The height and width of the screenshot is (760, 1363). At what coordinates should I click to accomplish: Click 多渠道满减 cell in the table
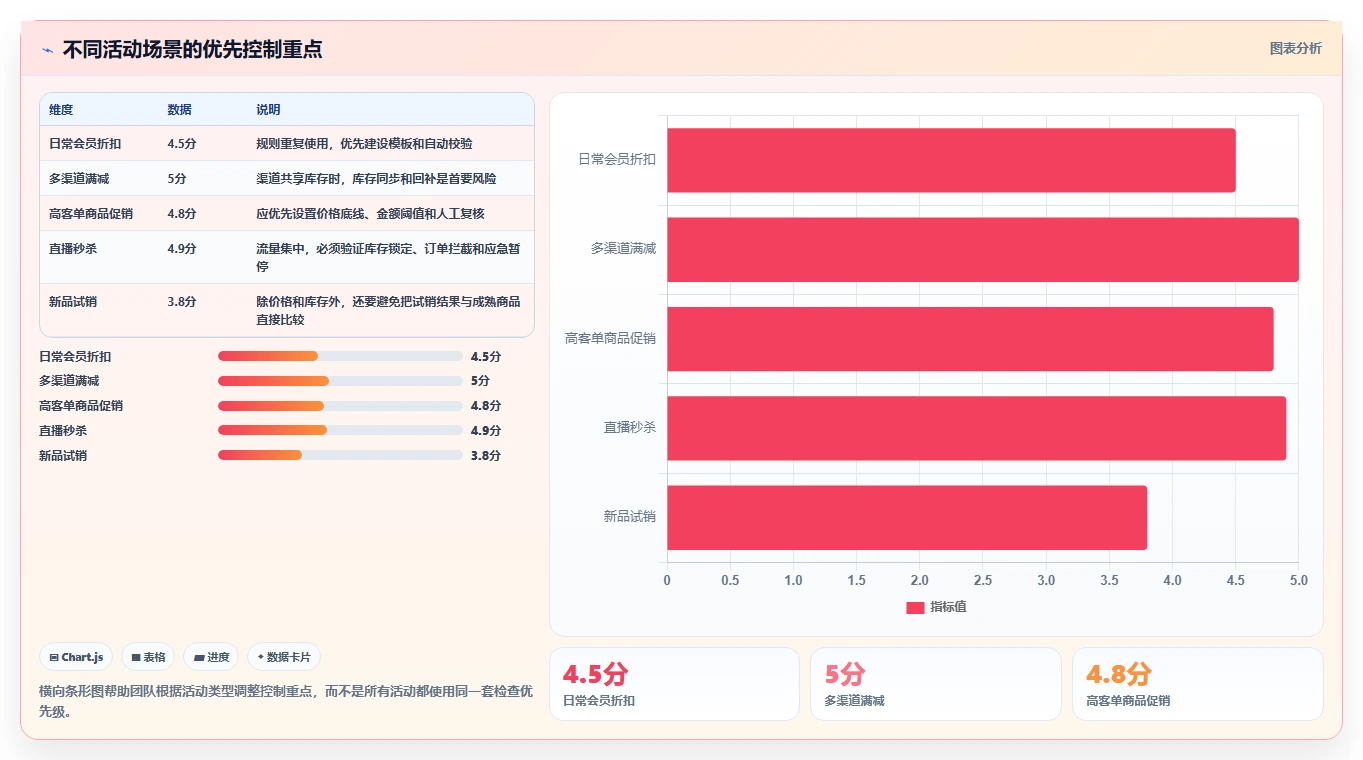(79, 179)
